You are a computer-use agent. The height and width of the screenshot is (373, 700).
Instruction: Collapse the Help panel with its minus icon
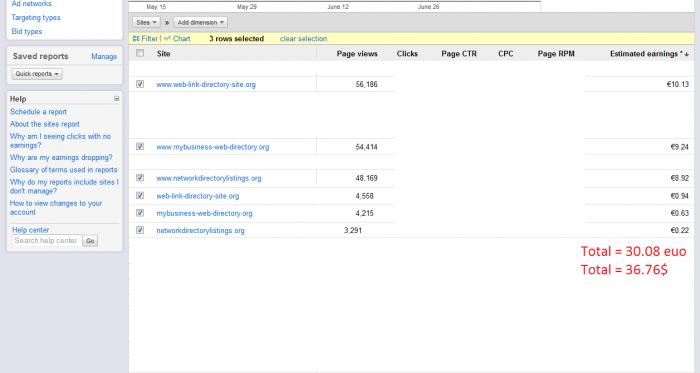coord(117,99)
